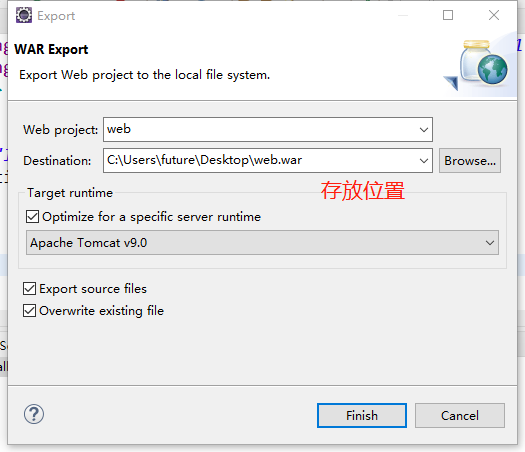Image resolution: width=525 pixels, height=452 pixels.
Task: Click the red 存放位置 annotation text
Action: tap(363, 191)
